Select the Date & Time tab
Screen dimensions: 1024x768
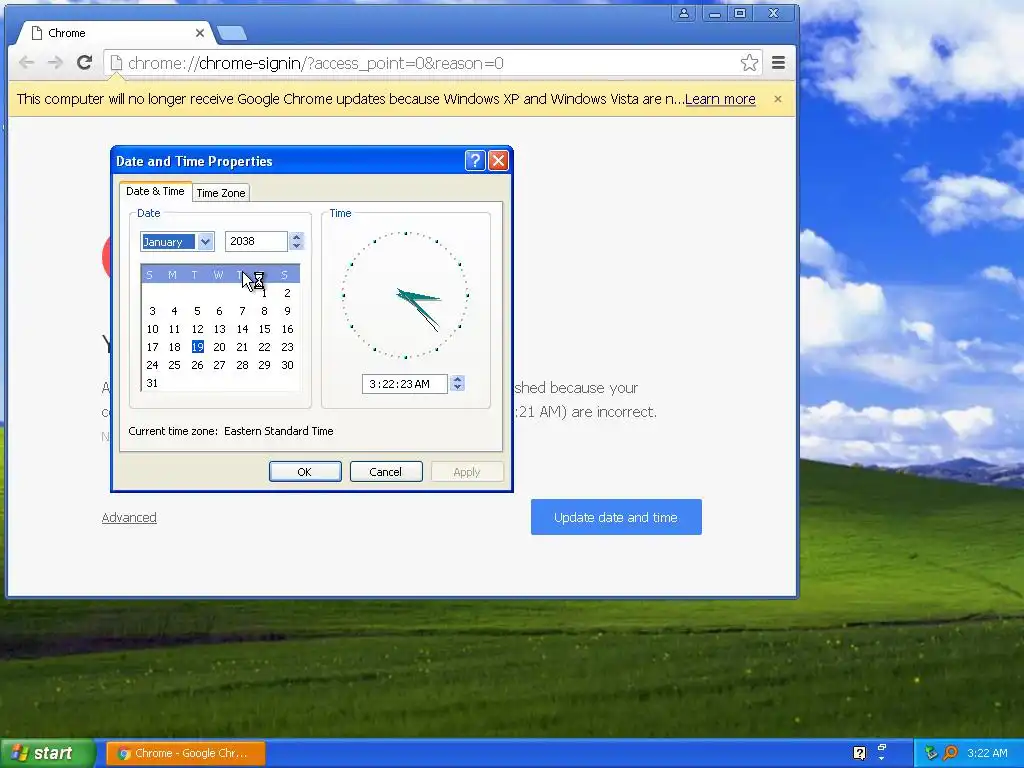pyautogui.click(x=155, y=191)
